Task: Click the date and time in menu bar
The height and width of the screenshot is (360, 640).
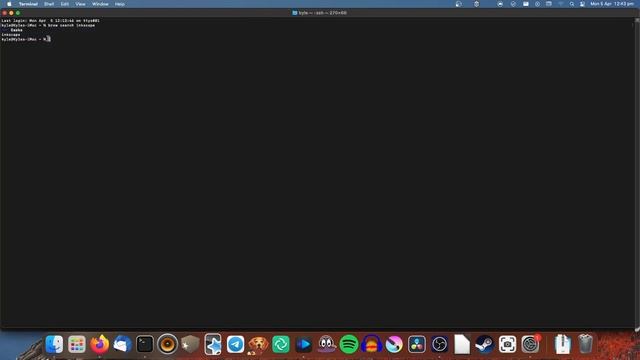Action: pos(613,4)
